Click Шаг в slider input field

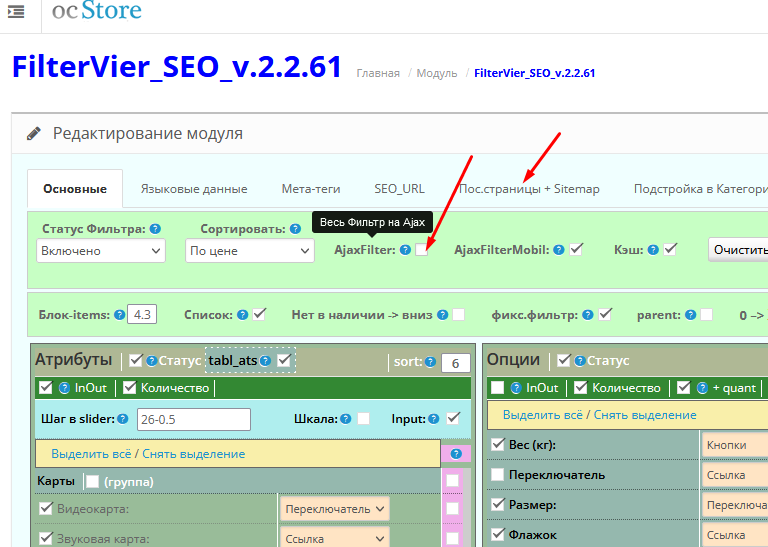pos(194,419)
